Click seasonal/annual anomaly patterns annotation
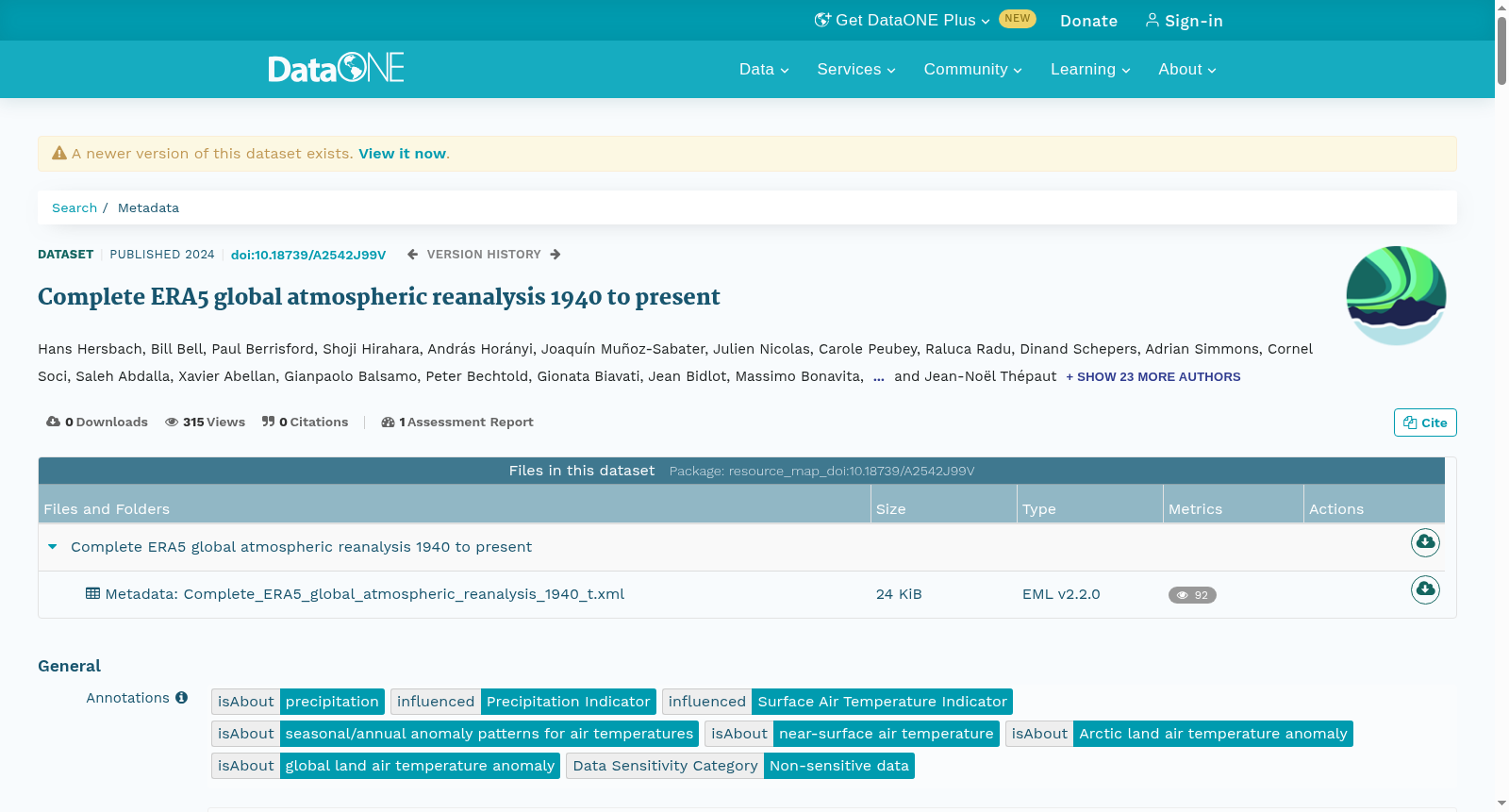This screenshot has height=812, width=1509. pos(489,734)
